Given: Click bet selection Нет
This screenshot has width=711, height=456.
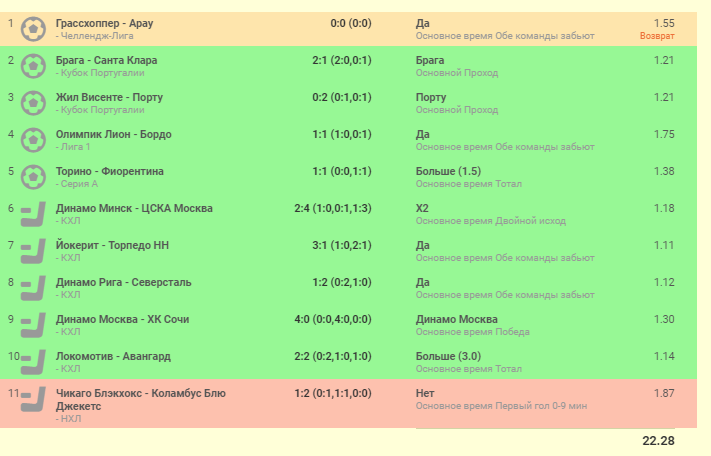Looking at the screenshot, I should pyautogui.click(x=425, y=393).
